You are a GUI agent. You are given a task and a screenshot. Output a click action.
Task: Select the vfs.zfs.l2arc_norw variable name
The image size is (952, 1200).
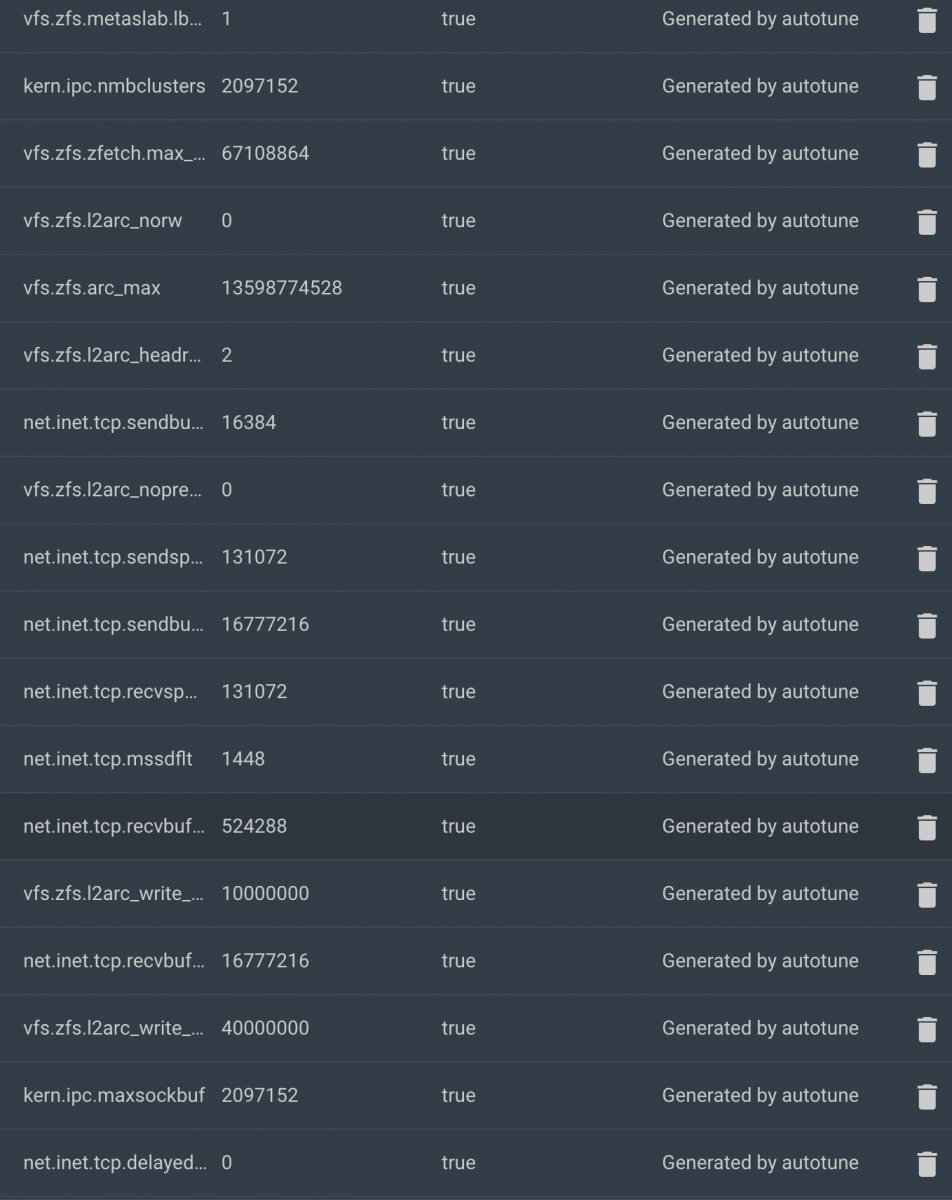click(x=103, y=221)
